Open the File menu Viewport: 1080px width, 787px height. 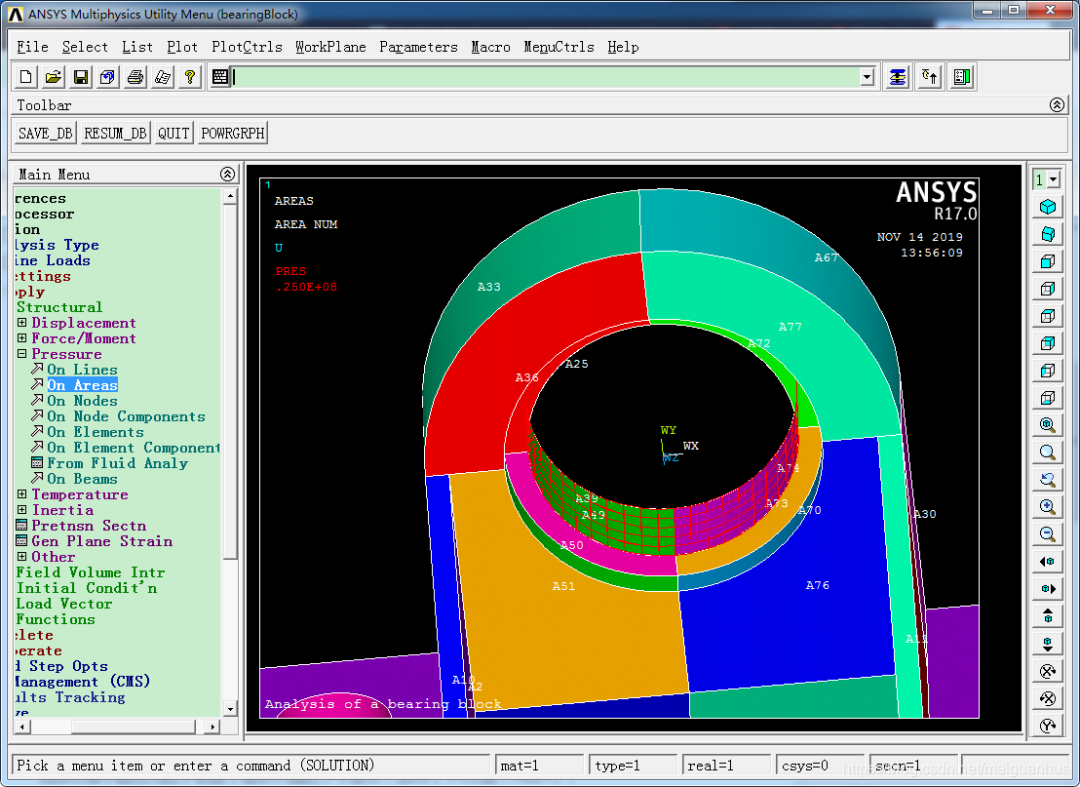tap(32, 47)
